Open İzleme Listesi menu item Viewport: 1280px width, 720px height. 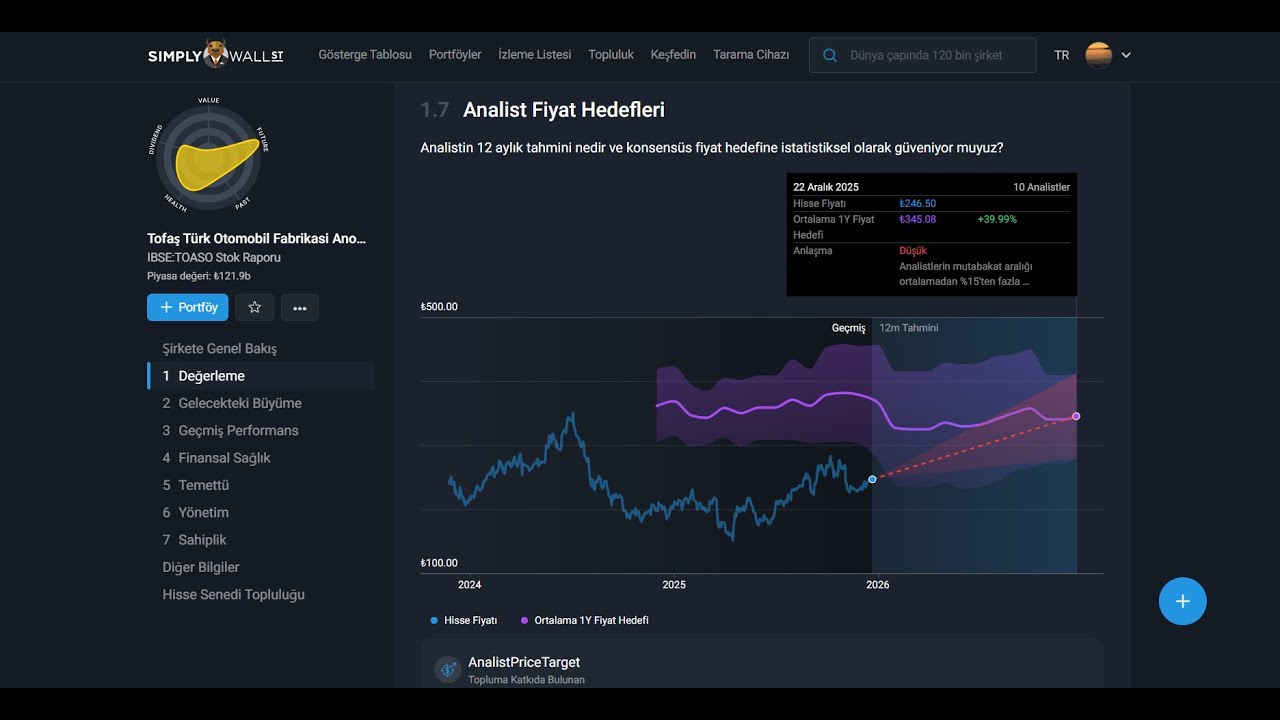pos(535,55)
